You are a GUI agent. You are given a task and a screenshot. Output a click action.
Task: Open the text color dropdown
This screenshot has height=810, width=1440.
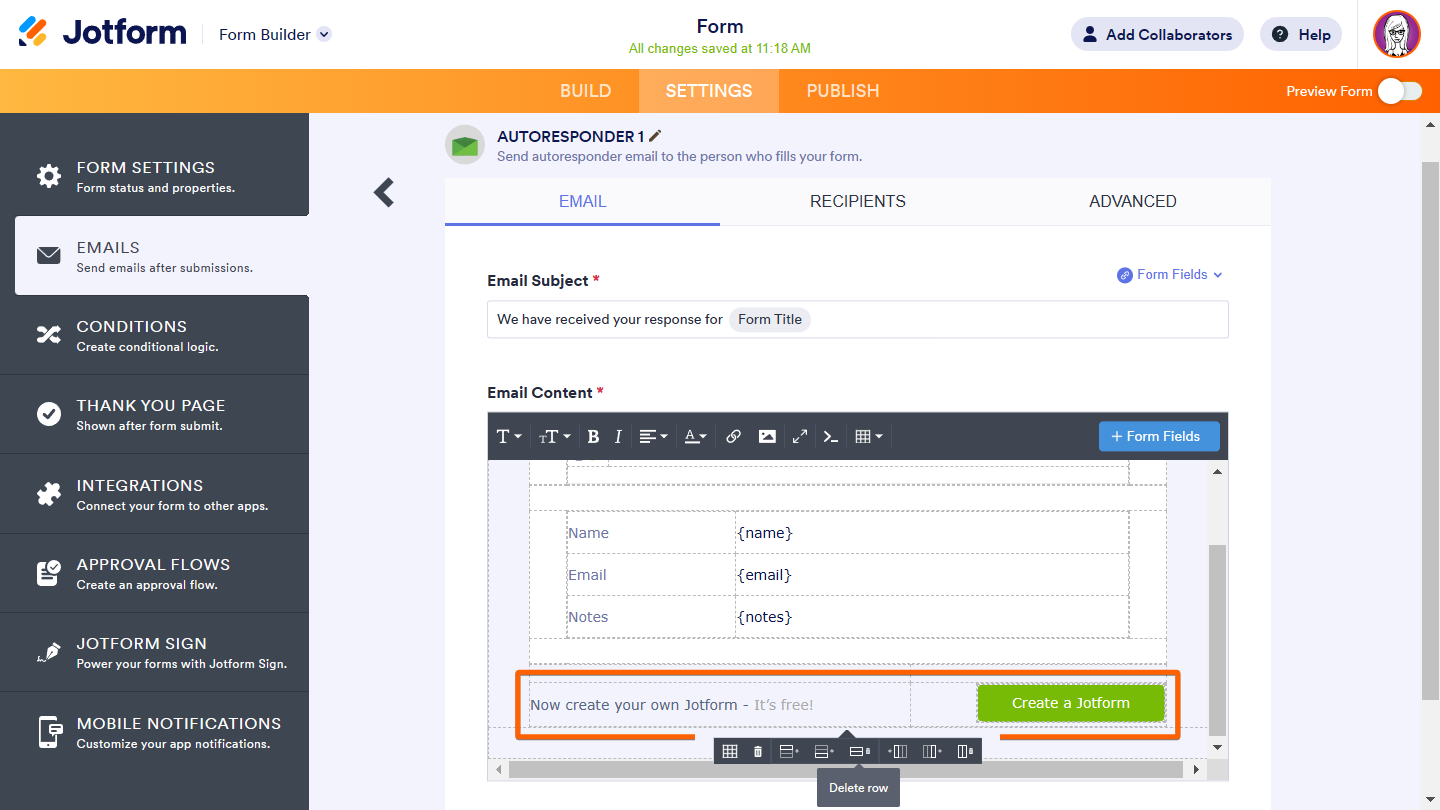click(695, 436)
